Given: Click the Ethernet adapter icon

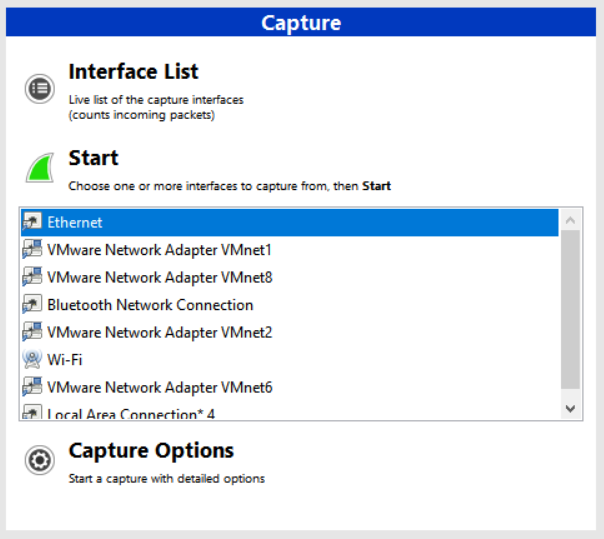Looking at the screenshot, I should [32, 222].
